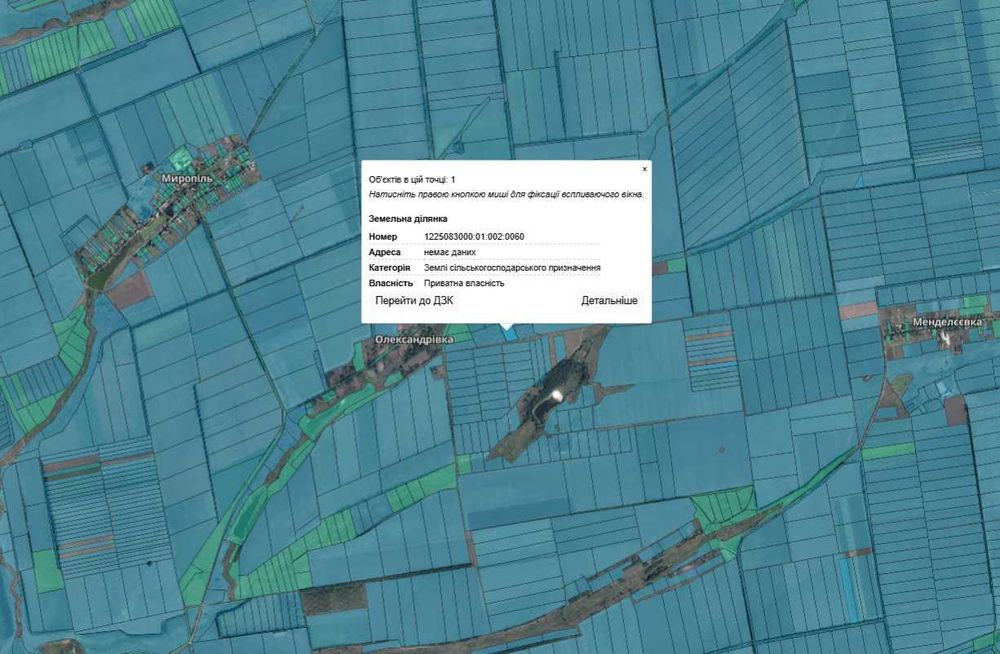
Task: Click the 'Земельна ділянка' heading
Action: click(x=408, y=219)
